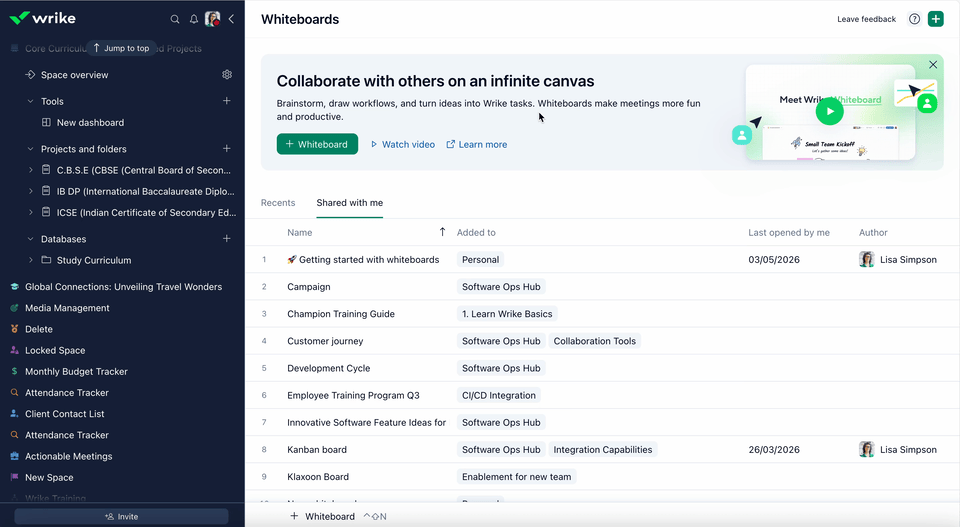This screenshot has width=960, height=527.
Task: Open the Campaign whiteboard
Action: 309,286
